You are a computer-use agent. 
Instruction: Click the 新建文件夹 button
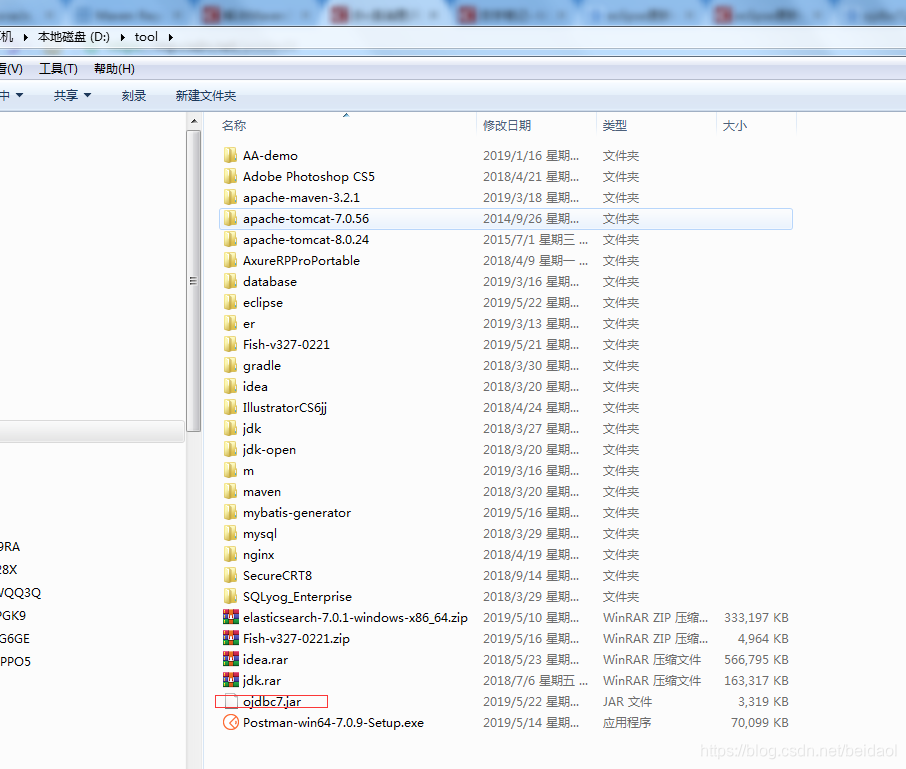coord(206,95)
